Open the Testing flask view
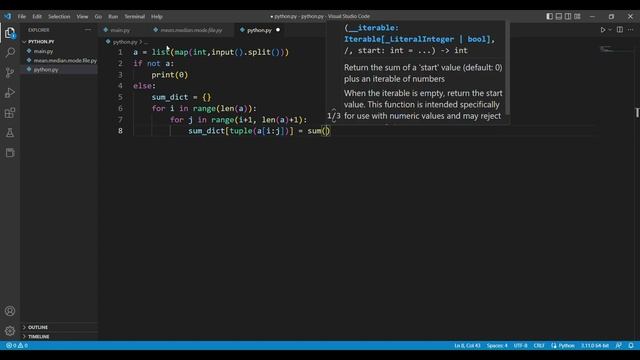This screenshot has height=360, width=640. click(10, 133)
